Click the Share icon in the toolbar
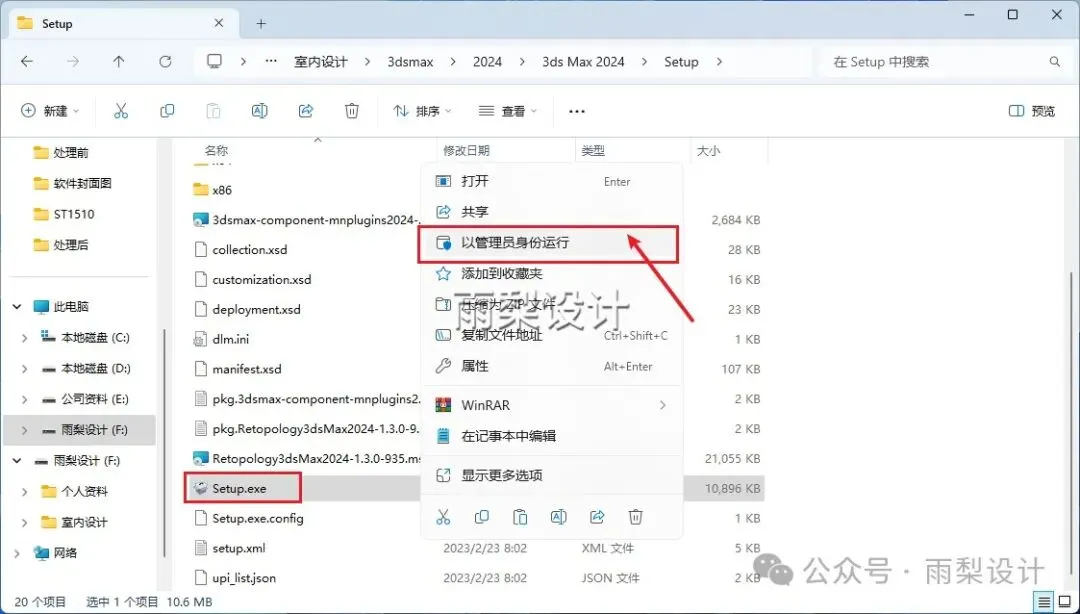 [306, 111]
